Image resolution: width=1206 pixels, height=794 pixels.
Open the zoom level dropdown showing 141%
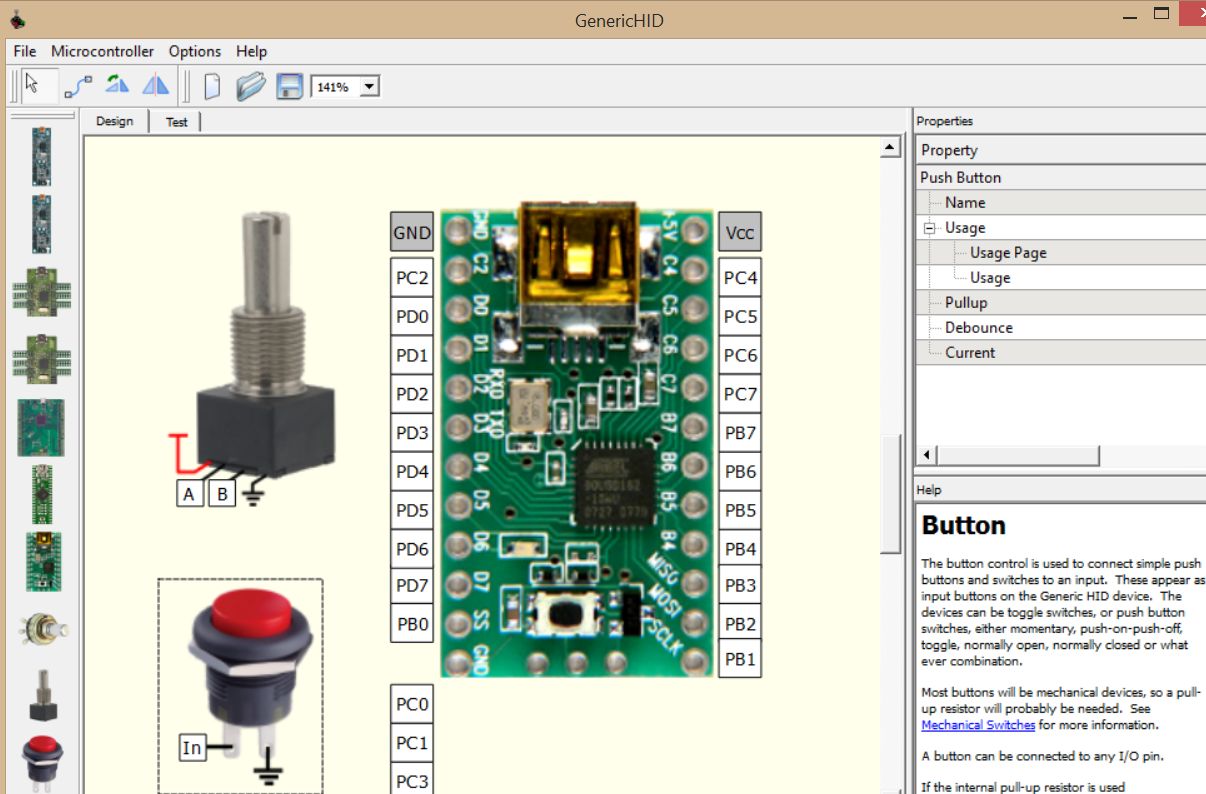coord(369,87)
